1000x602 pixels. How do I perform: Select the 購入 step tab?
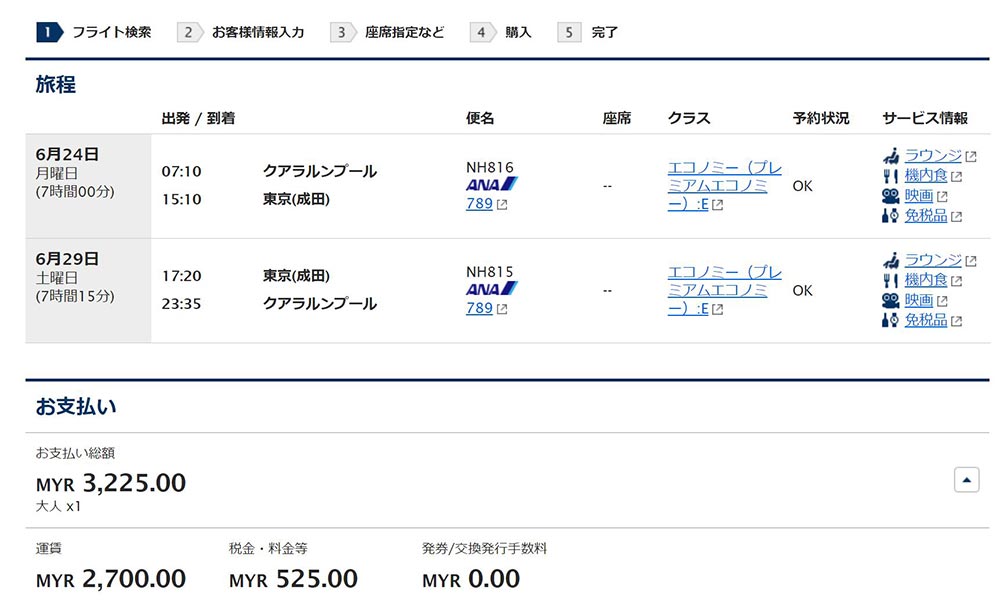[516, 31]
